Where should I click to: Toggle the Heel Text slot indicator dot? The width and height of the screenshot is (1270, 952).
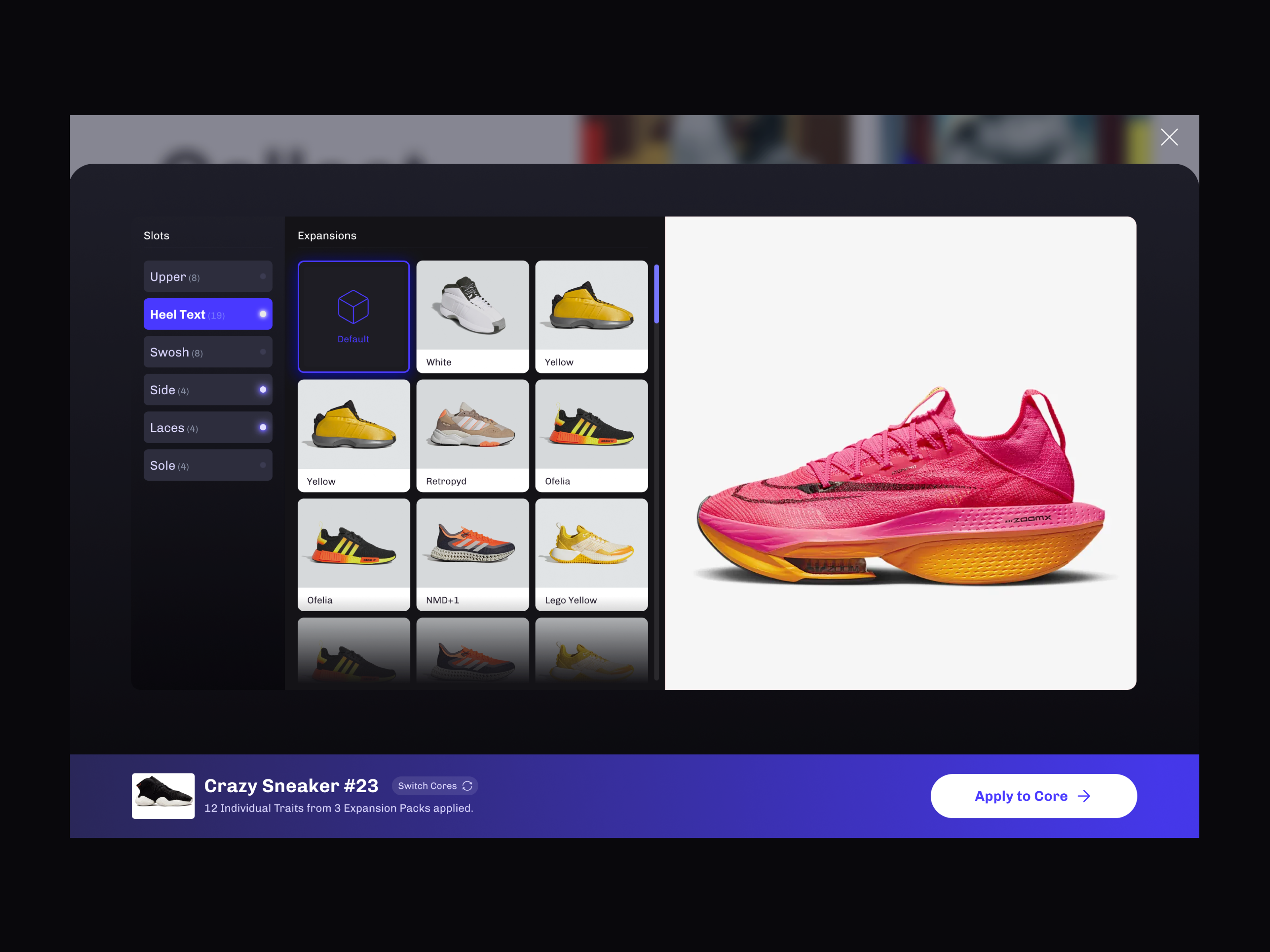click(263, 314)
